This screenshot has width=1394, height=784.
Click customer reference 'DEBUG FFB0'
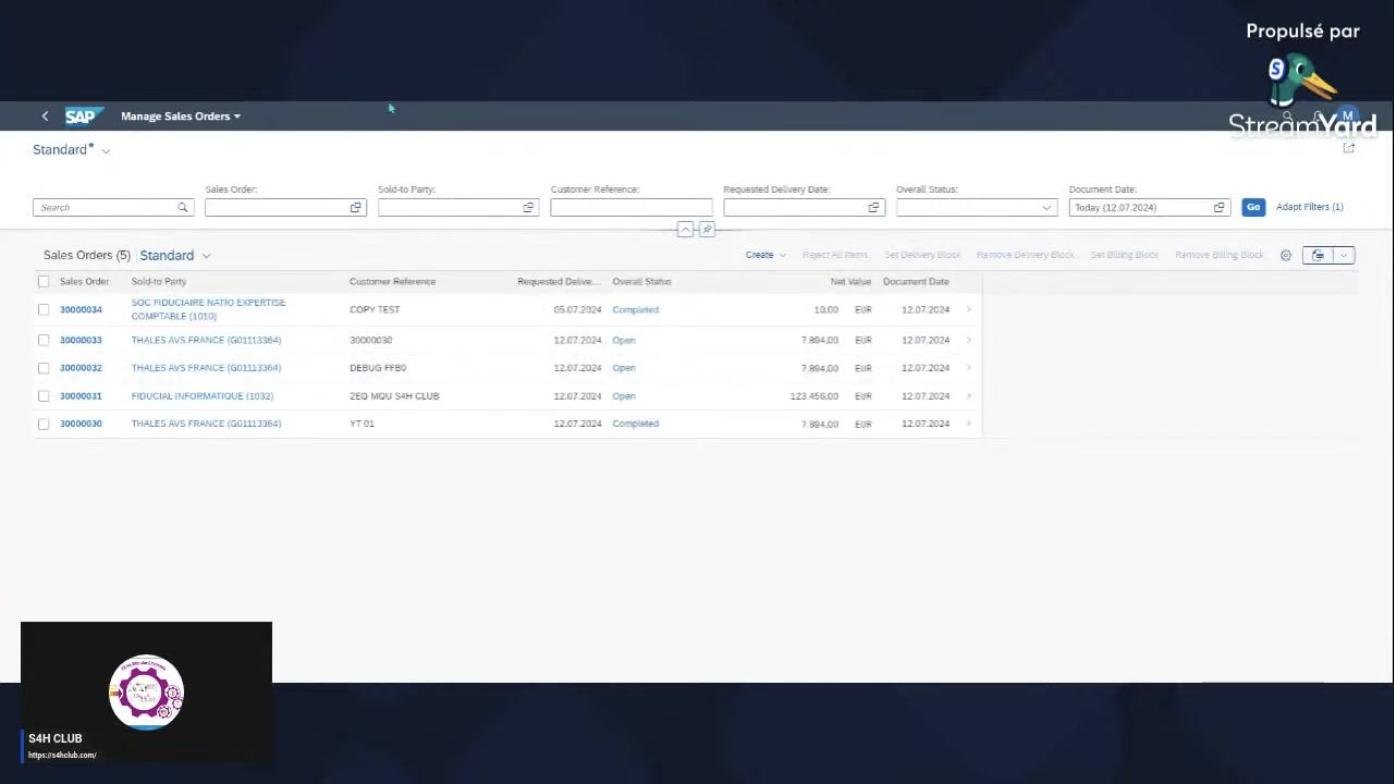point(378,368)
